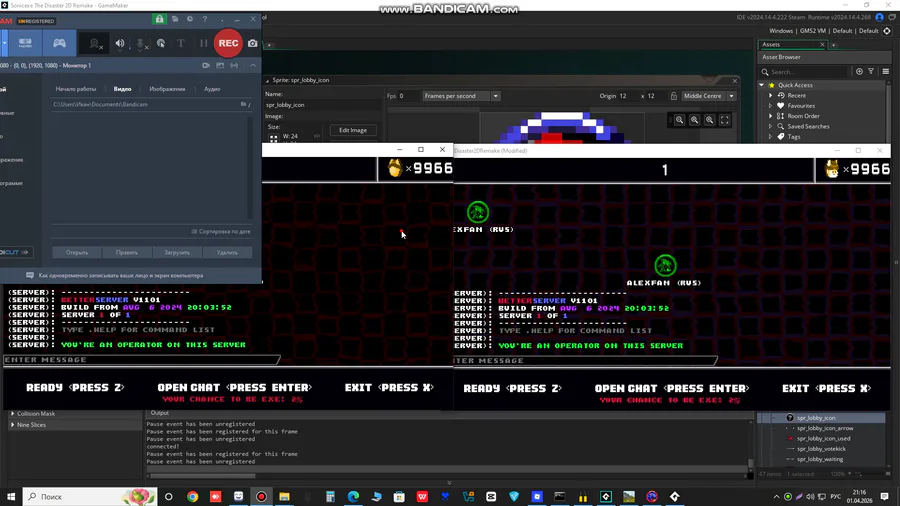
Task: Open Bandicam output folder icon in title bar
Action: 175,20
